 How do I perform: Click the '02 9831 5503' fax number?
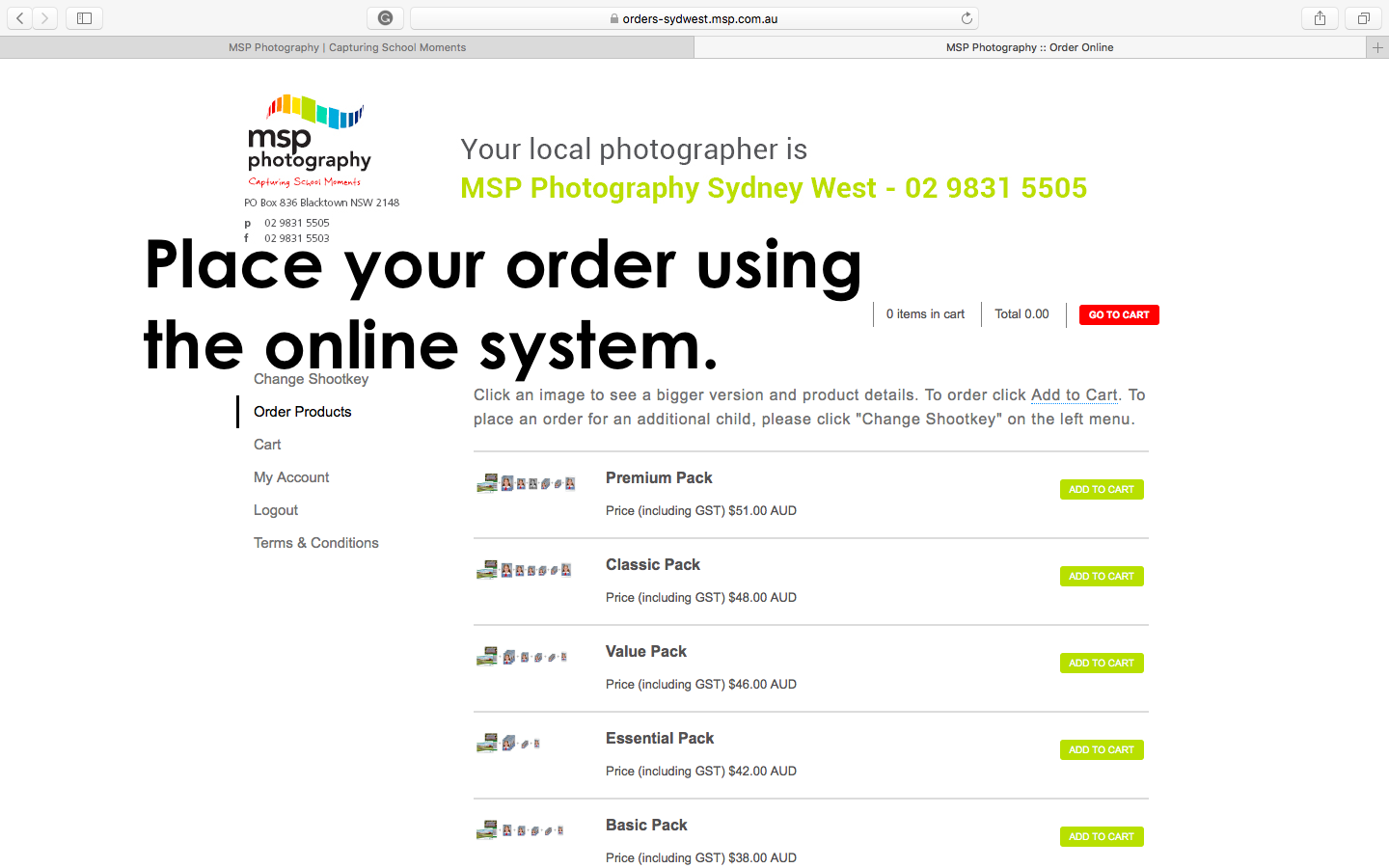pyautogui.click(x=297, y=238)
